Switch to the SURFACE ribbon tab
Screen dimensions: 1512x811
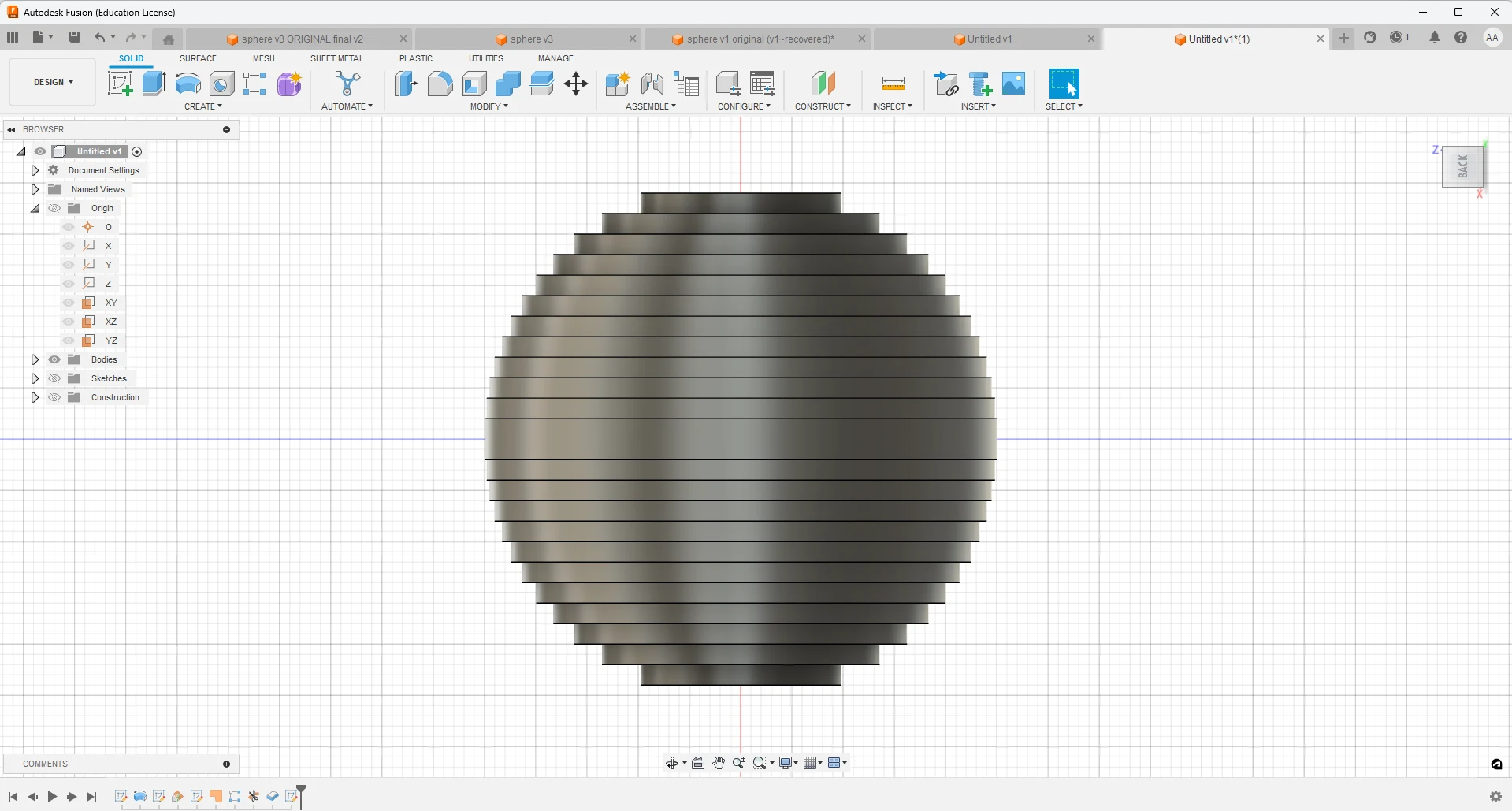click(198, 58)
